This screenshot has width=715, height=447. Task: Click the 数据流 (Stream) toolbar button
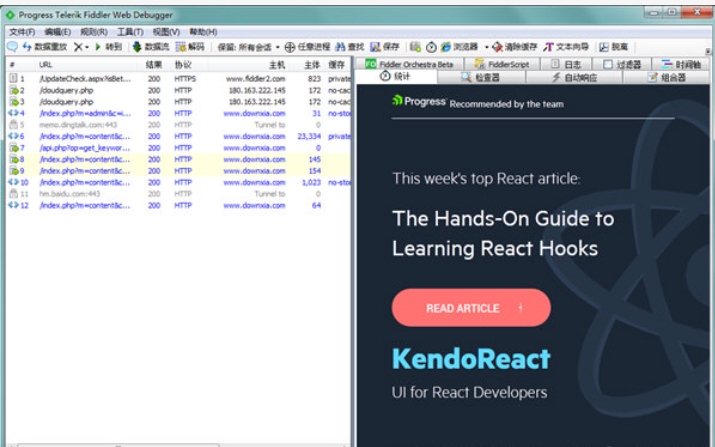pos(150,47)
